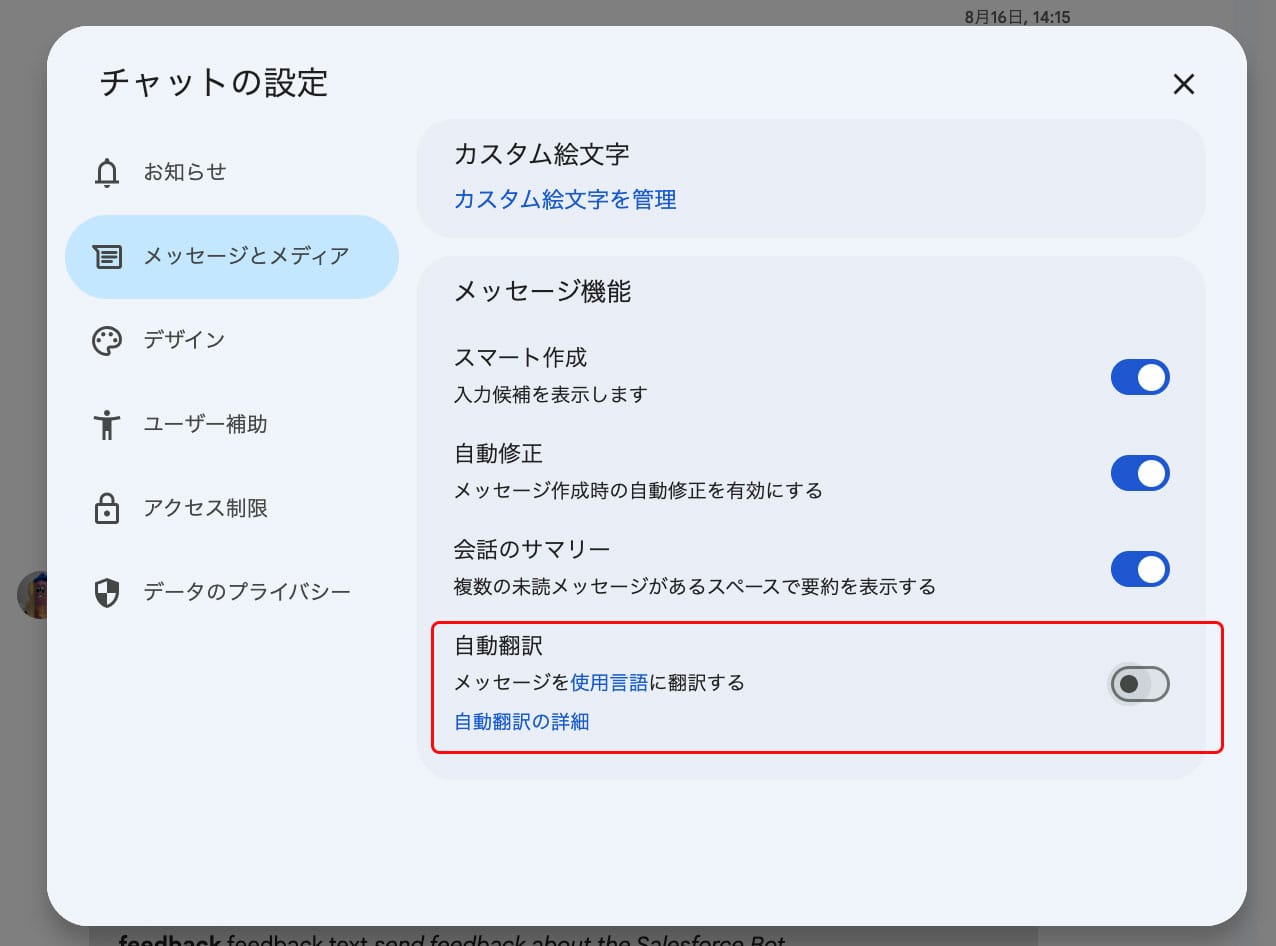This screenshot has height=946, width=1276.
Task: Enable the 自動翻訳 switch
Action: pyautogui.click(x=1140, y=685)
